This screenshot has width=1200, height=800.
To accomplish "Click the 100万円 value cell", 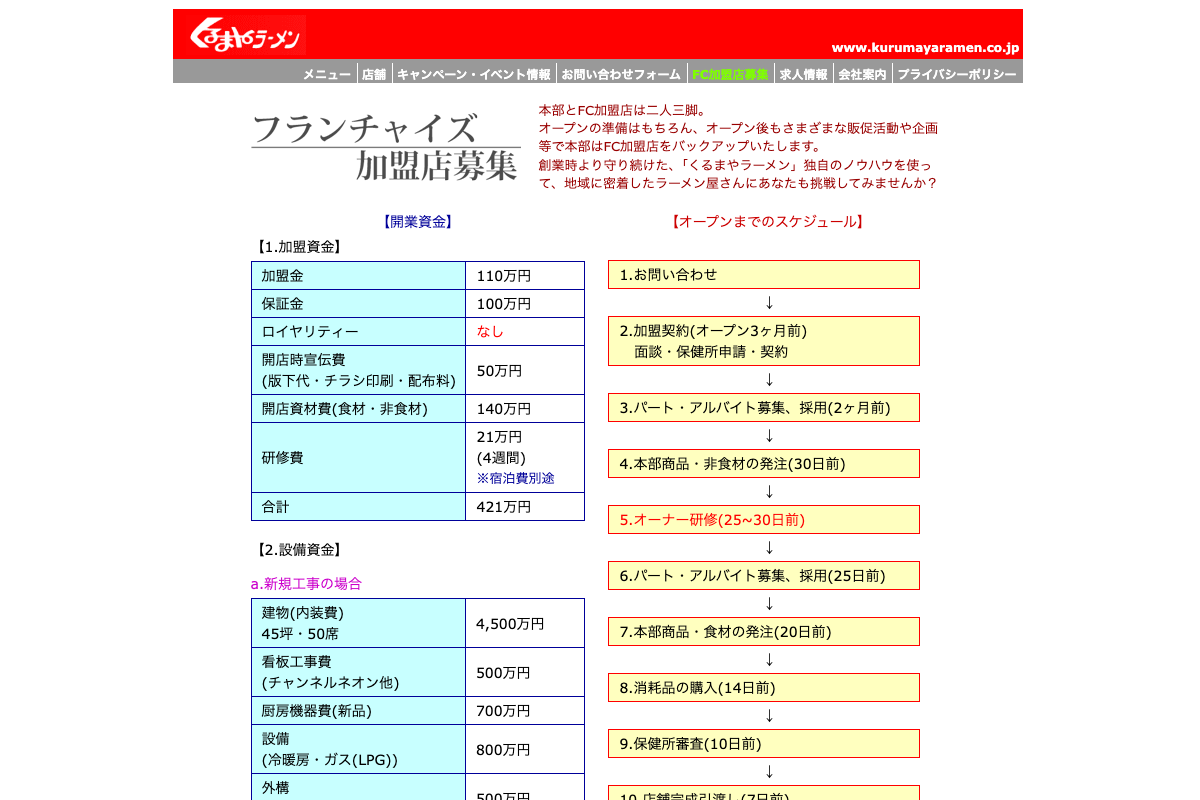I will (x=525, y=304).
